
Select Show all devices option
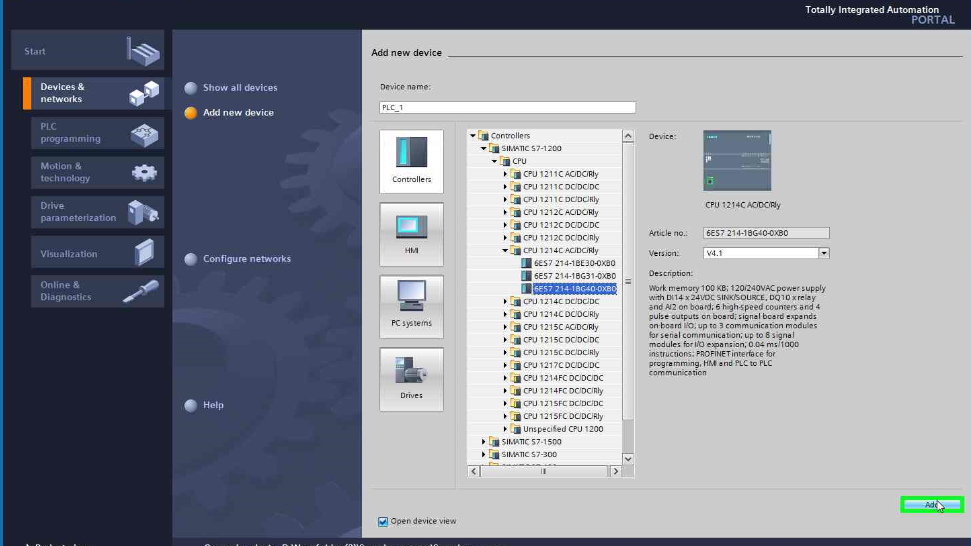pos(231,88)
